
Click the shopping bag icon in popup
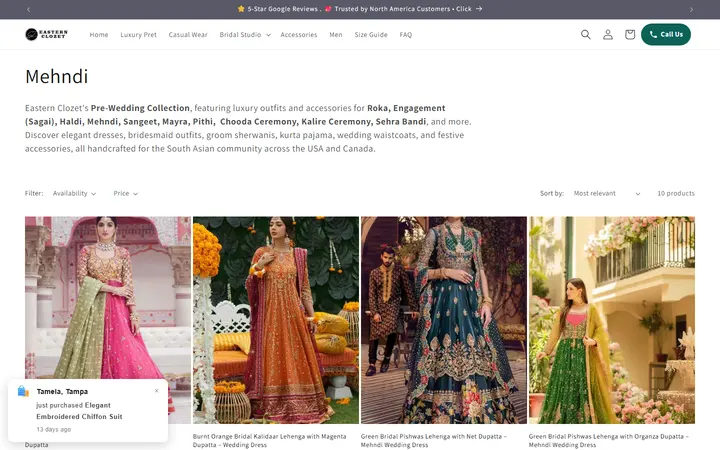pos(23,391)
